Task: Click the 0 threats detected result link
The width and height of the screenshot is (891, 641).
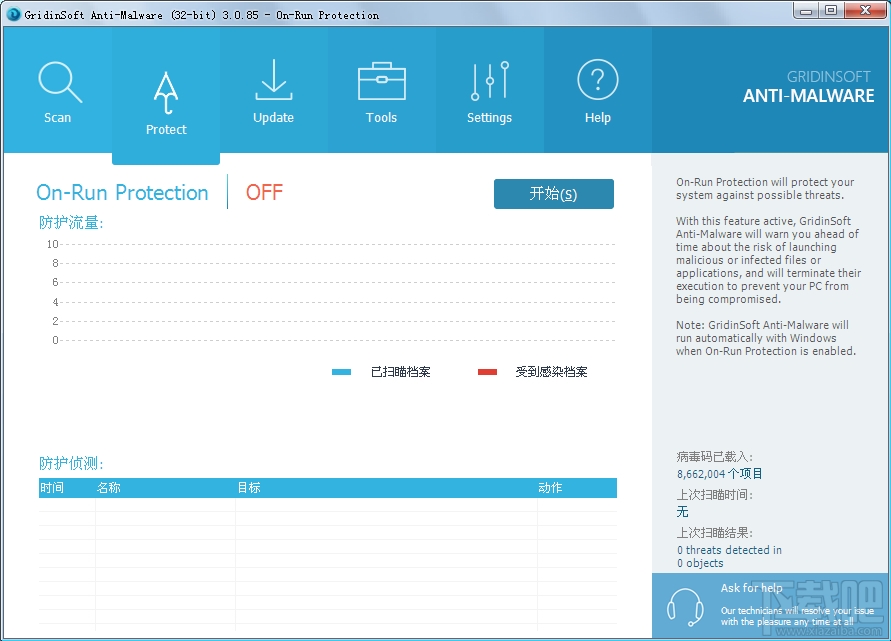Action: (728, 550)
